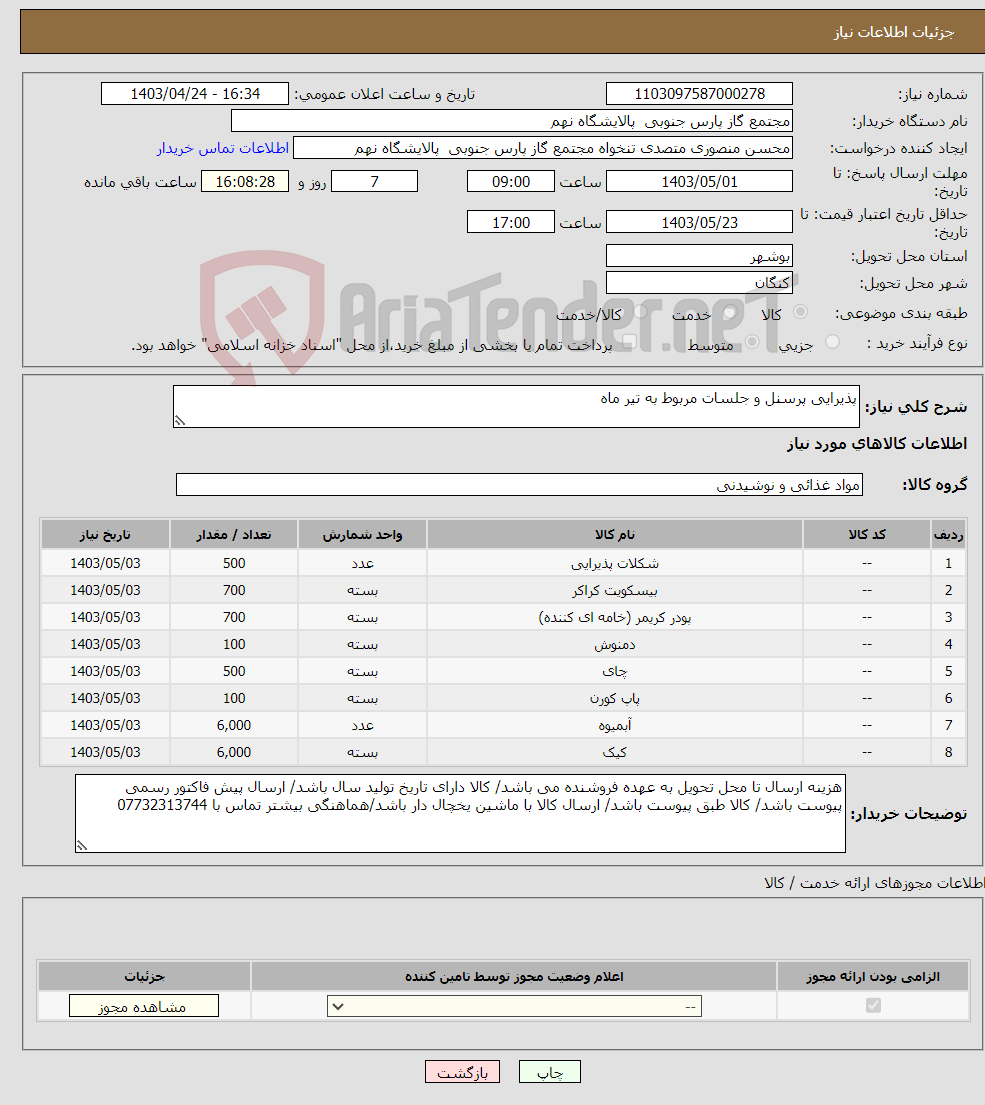Click the buyer organization name field
Viewport: 985px width, 1105px height.
tap(512, 121)
